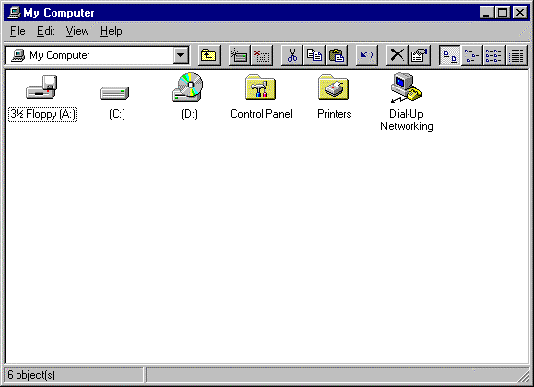Select the Printers folder icon

tap(334, 87)
